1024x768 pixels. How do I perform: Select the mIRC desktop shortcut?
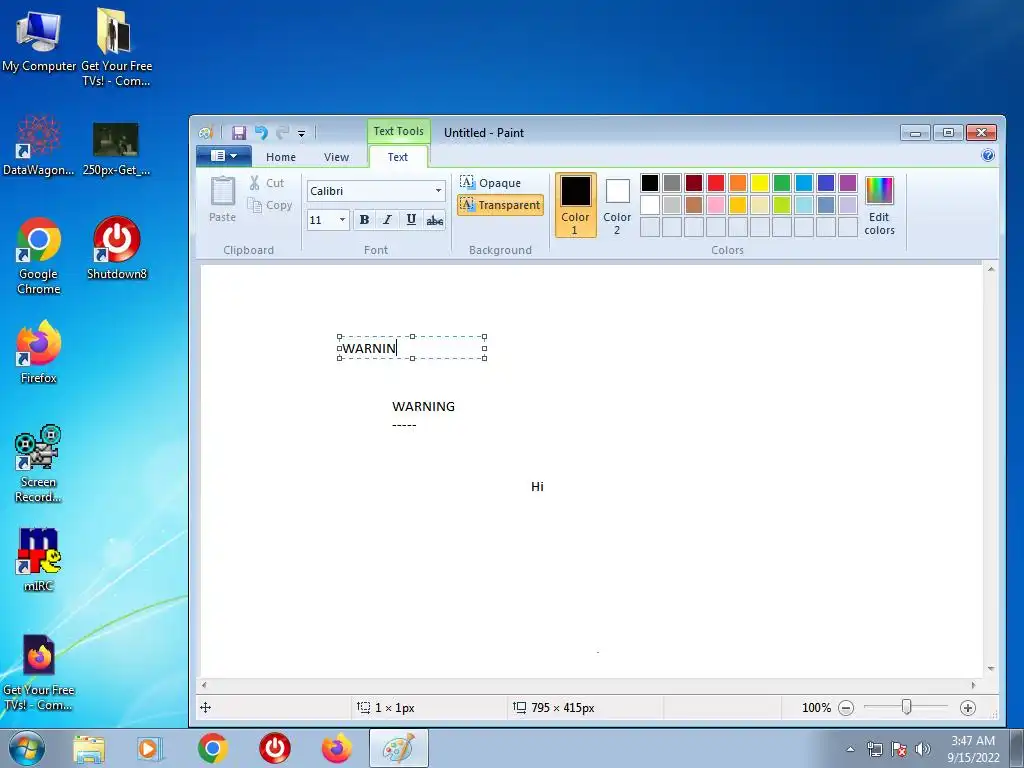point(39,559)
